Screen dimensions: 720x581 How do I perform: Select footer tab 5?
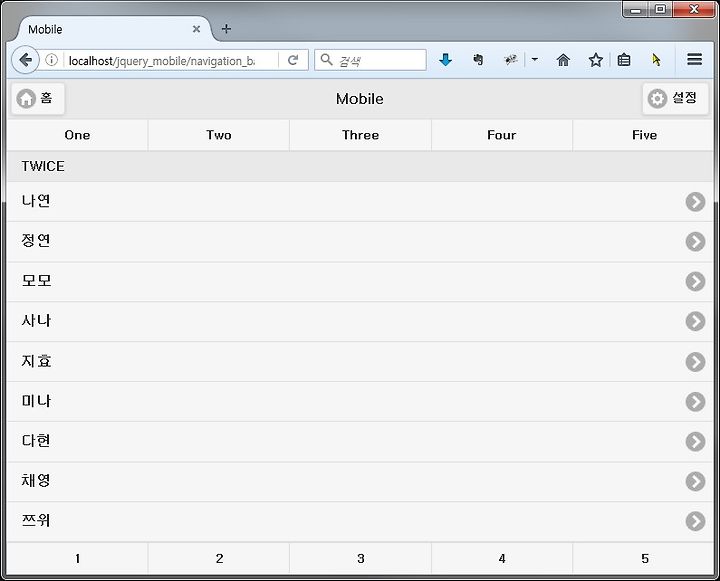tap(643, 558)
